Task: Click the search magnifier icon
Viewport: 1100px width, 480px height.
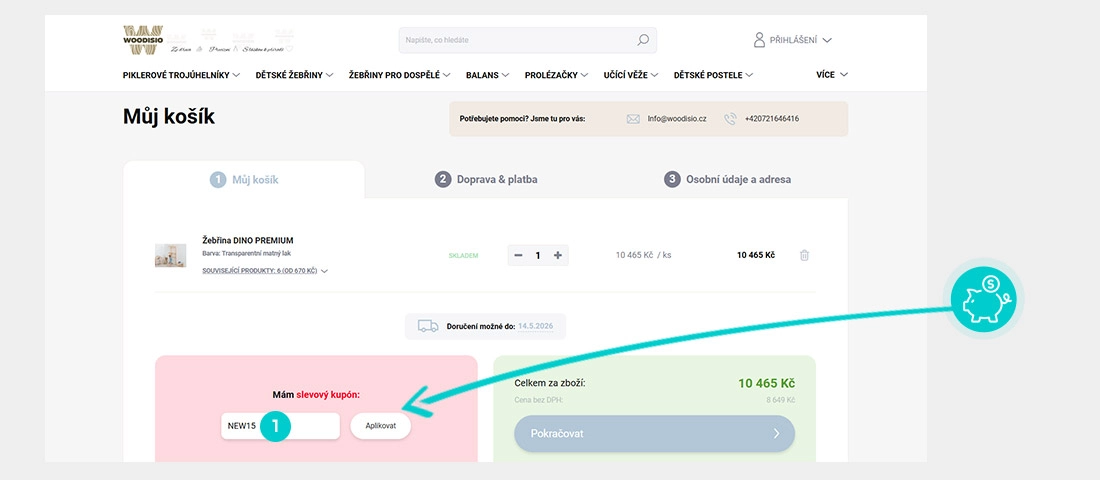Action: pyautogui.click(x=643, y=40)
